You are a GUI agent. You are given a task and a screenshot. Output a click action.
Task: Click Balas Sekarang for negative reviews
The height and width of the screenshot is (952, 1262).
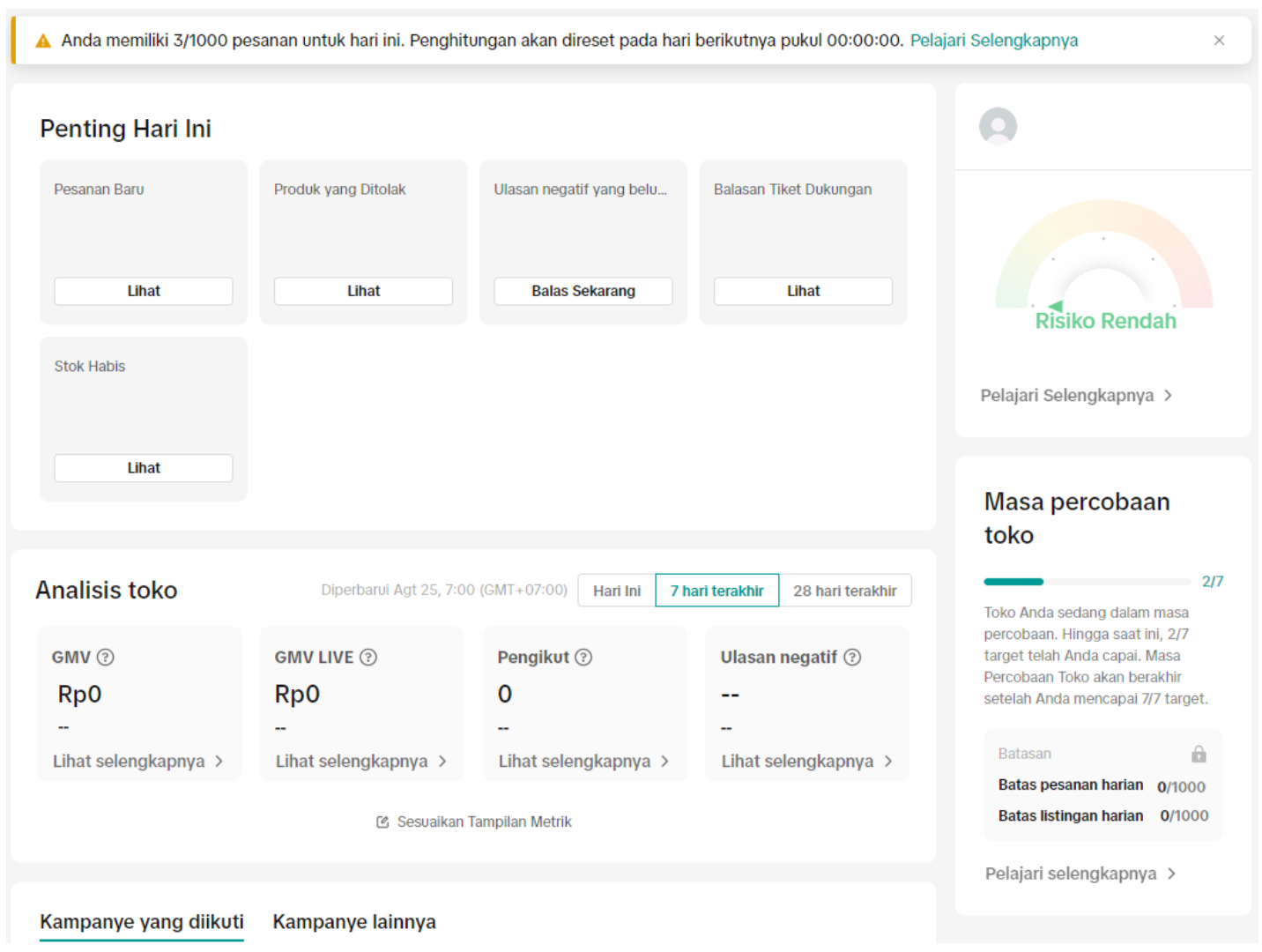click(x=583, y=291)
